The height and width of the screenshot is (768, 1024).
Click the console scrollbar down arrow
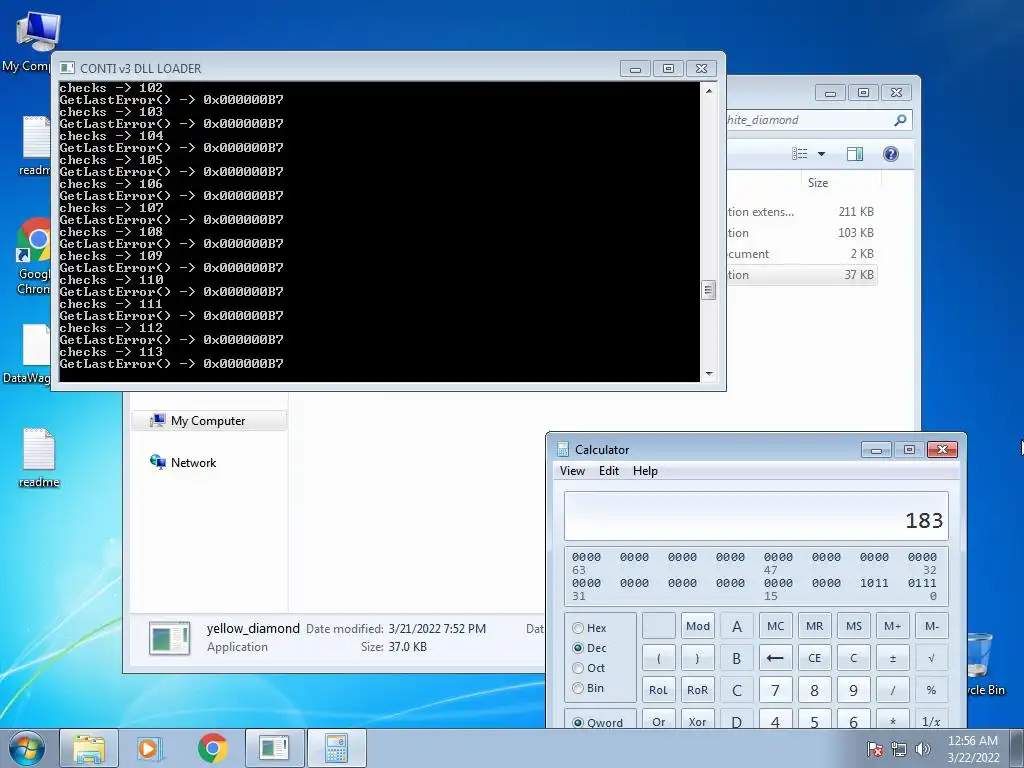click(709, 374)
